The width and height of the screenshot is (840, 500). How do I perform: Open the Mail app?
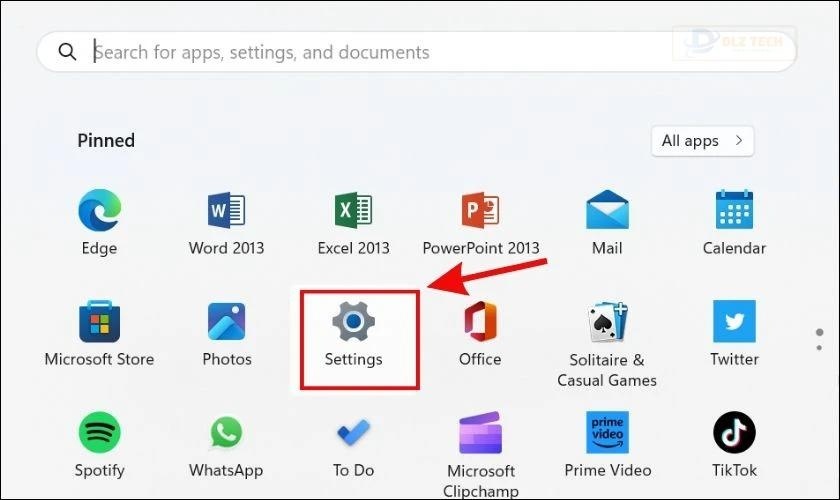click(607, 211)
